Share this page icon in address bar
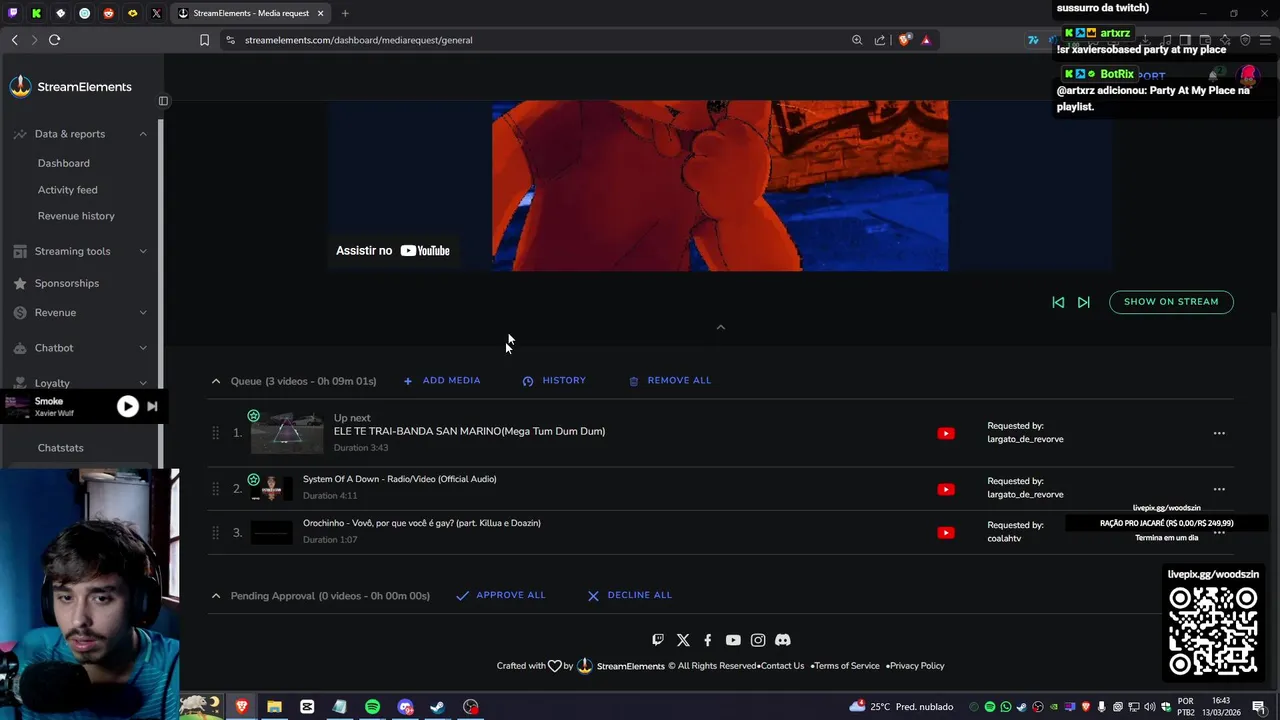Image resolution: width=1280 pixels, height=720 pixels. (880, 40)
